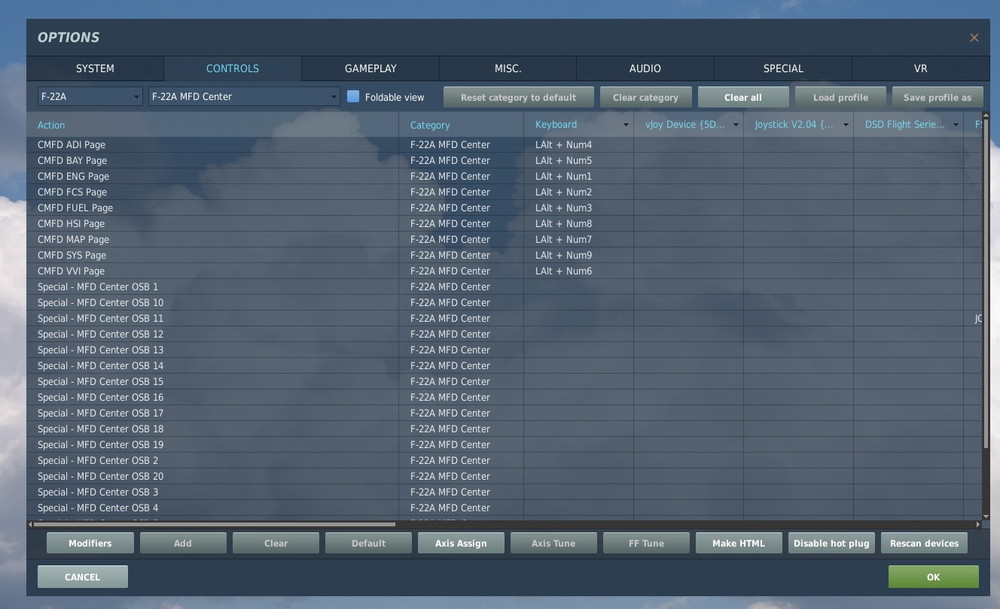Screen dimensions: 1000x609
Task: Open the F-22A MFD Center category dropdown
Action: [x=243, y=96]
